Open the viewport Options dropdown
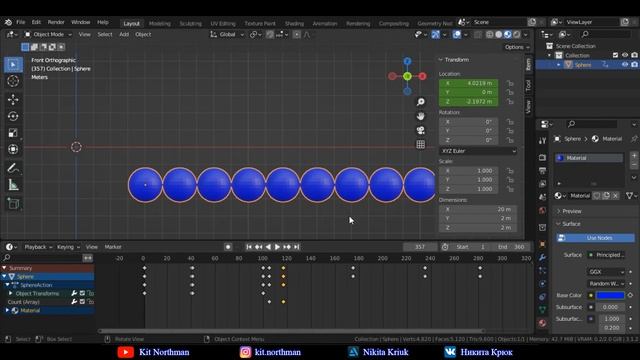This screenshot has width=640, height=360. 517,47
